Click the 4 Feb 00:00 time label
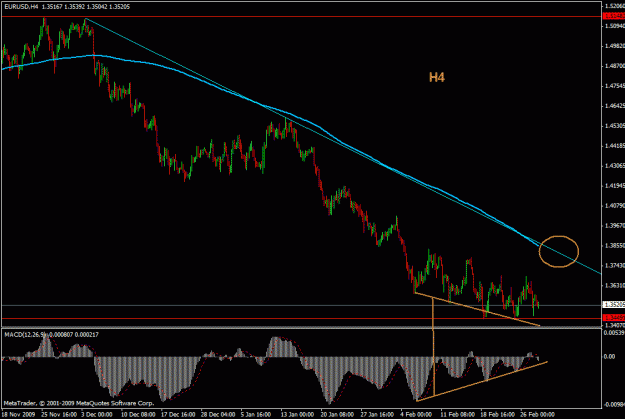This screenshot has height=419, width=625. [x=416, y=414]
